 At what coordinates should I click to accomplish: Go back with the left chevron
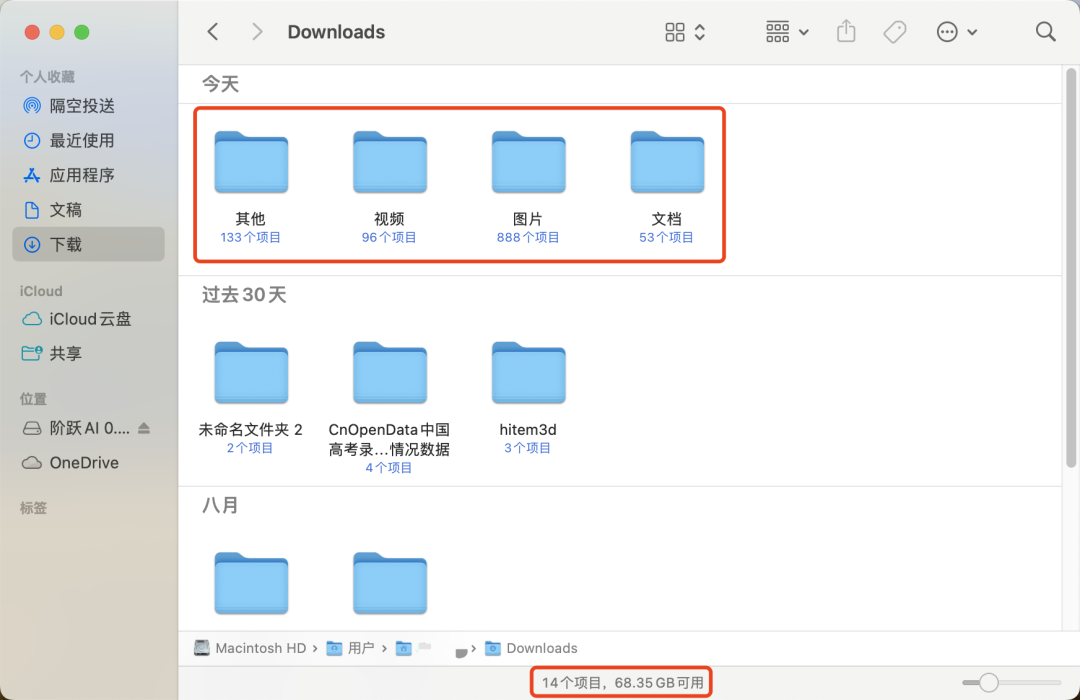pos(213,32)
